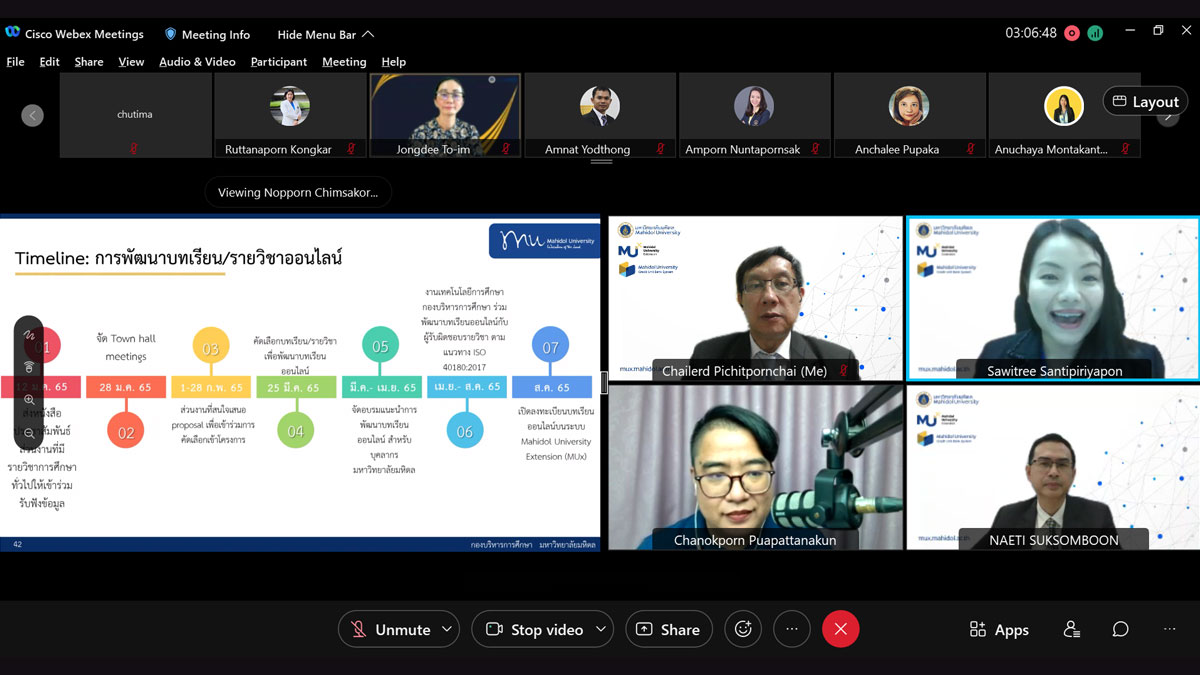Open the Participant menu
This screenshot has height=675, width=1200.
coord(278,62)
